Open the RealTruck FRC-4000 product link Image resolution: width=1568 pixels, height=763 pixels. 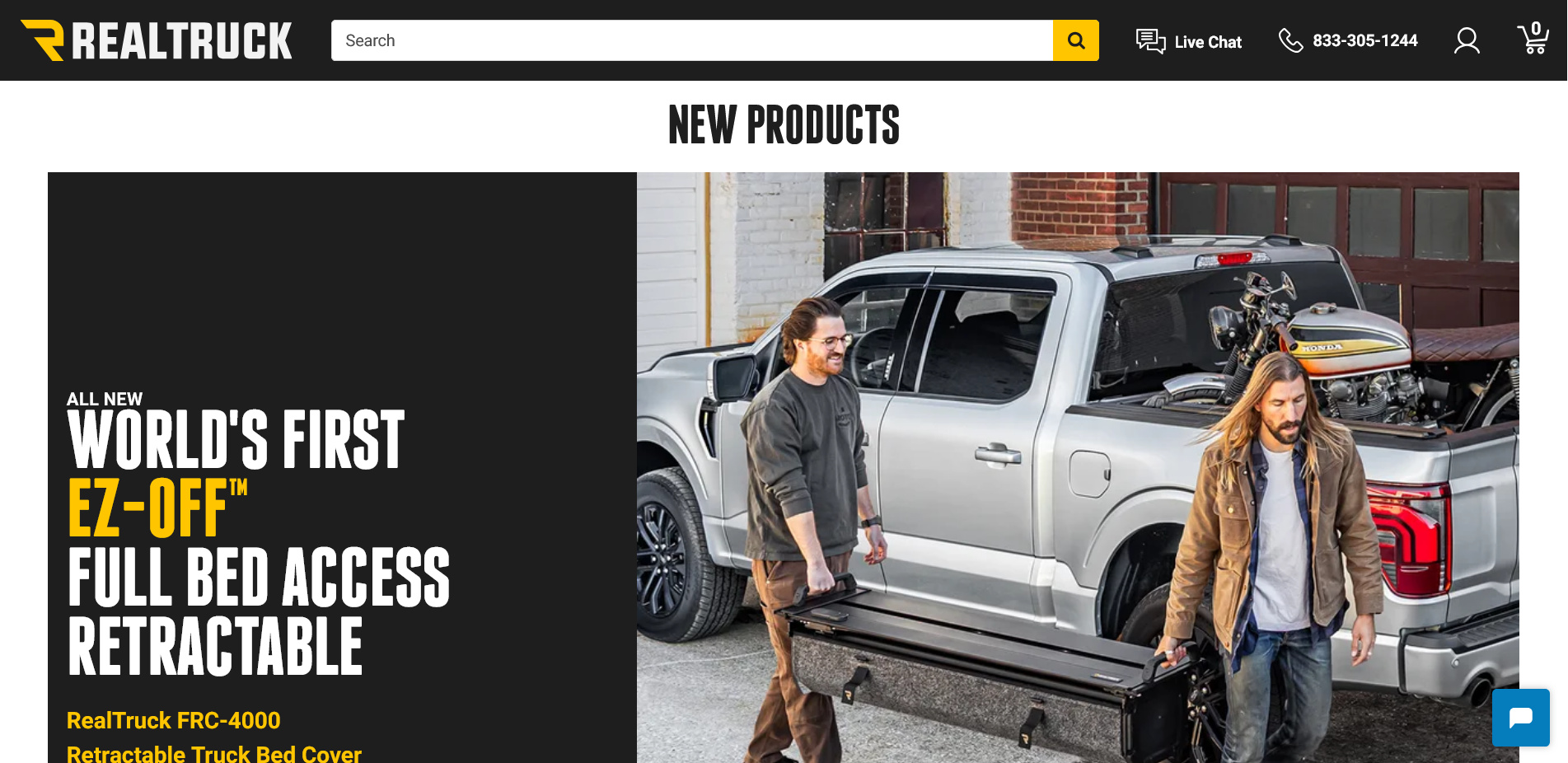coord(174,720)
